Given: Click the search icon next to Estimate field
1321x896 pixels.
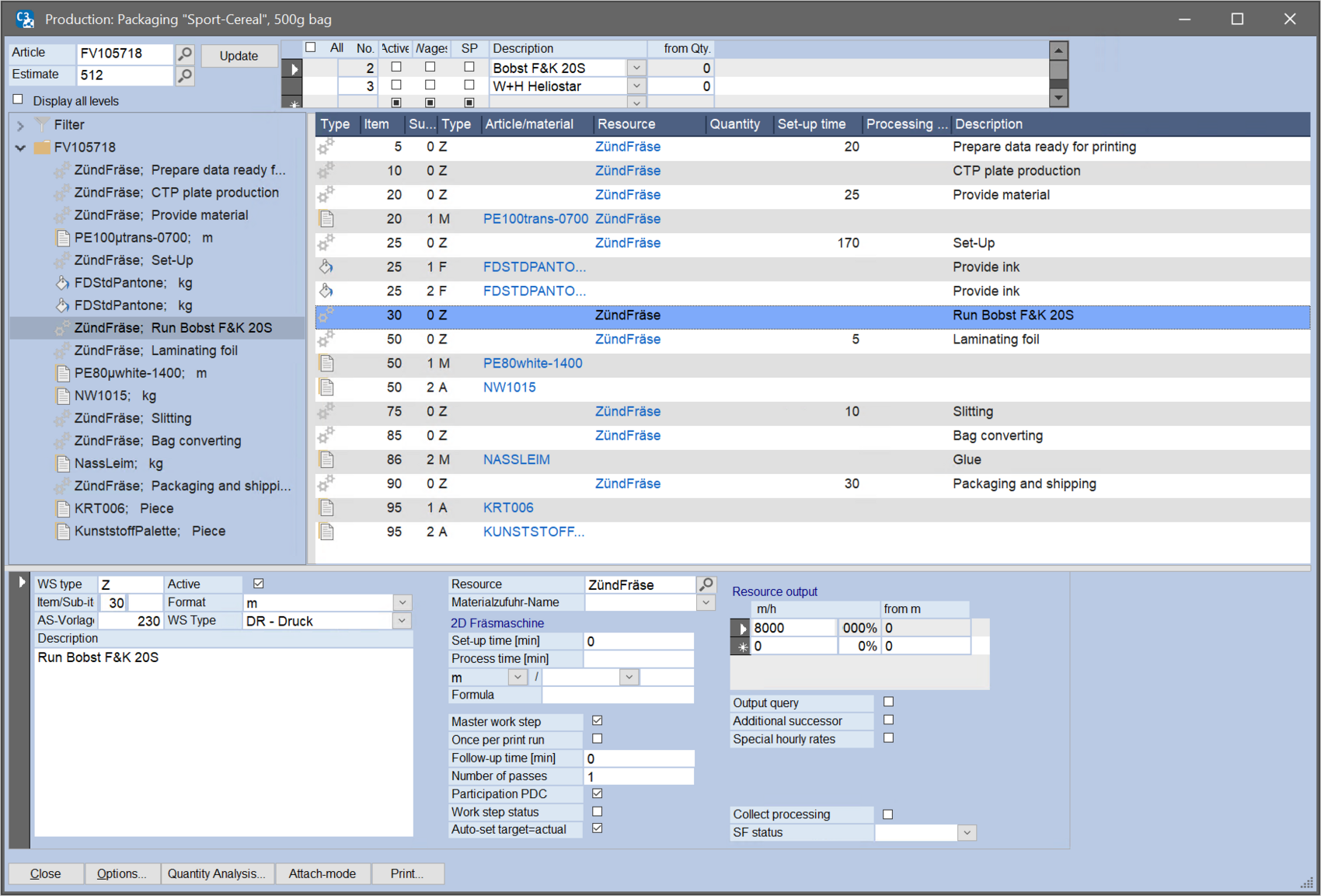Looking at the screenshot, I should (x=185, y=75).
